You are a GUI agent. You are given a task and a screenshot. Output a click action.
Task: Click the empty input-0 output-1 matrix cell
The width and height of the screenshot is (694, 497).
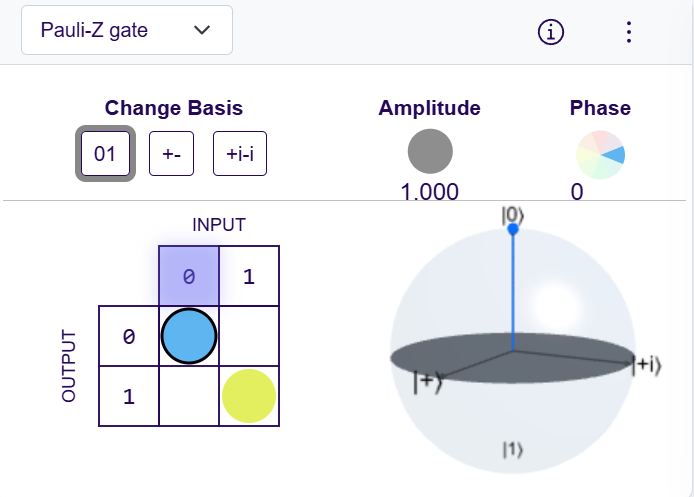click(188, 396)
